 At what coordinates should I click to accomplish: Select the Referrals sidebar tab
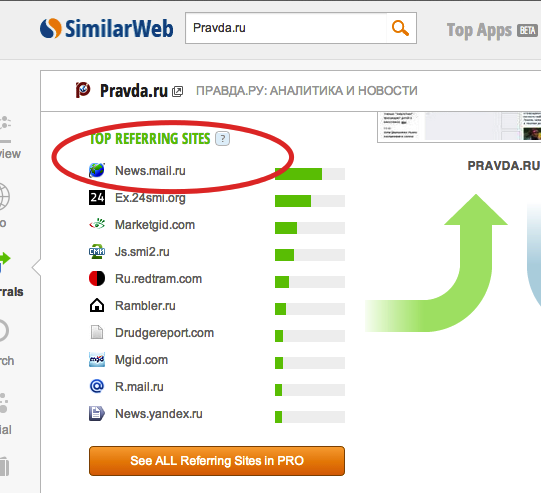(10, 276)
